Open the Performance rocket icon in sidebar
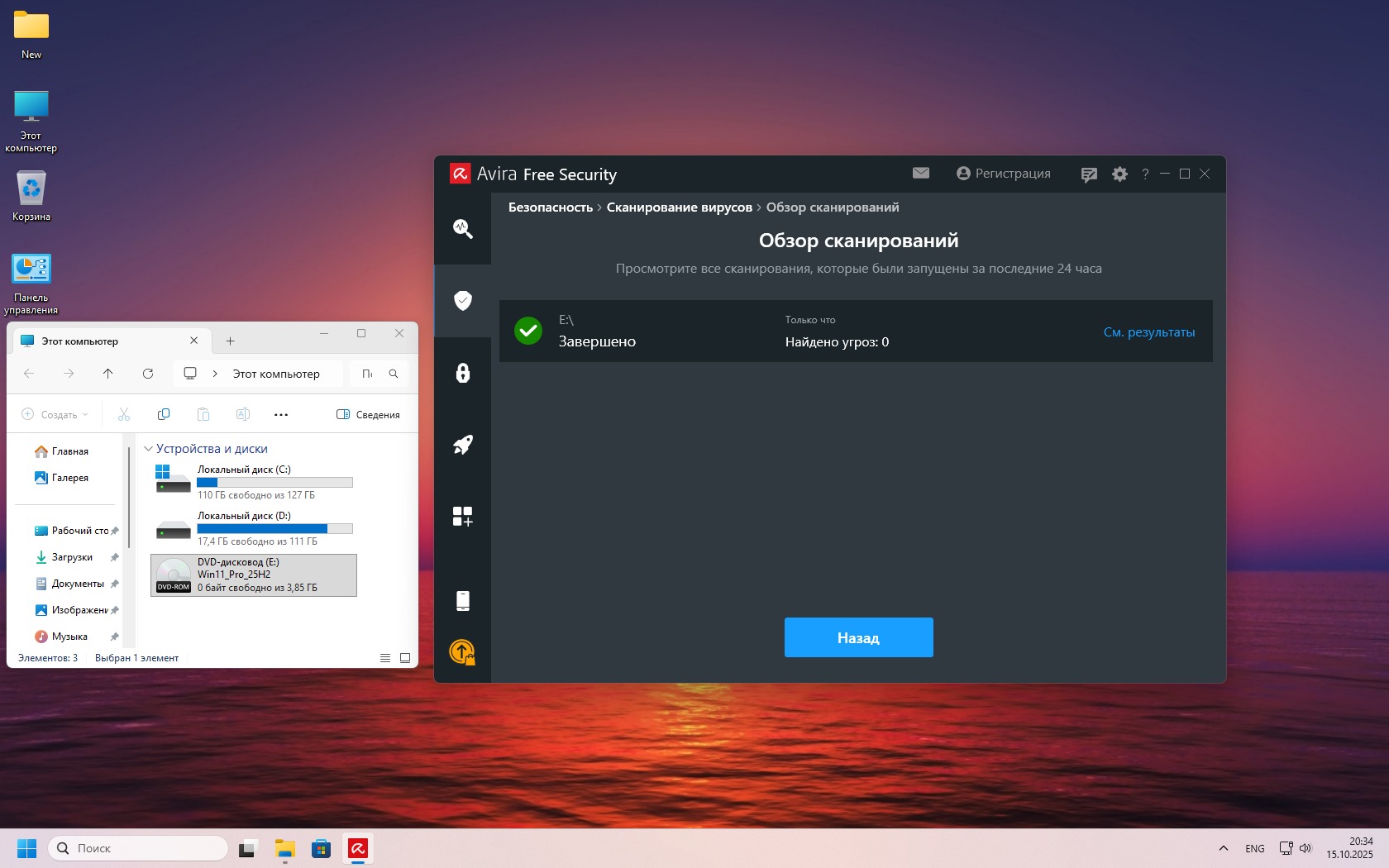The image size is (1389, 868). 462,445
